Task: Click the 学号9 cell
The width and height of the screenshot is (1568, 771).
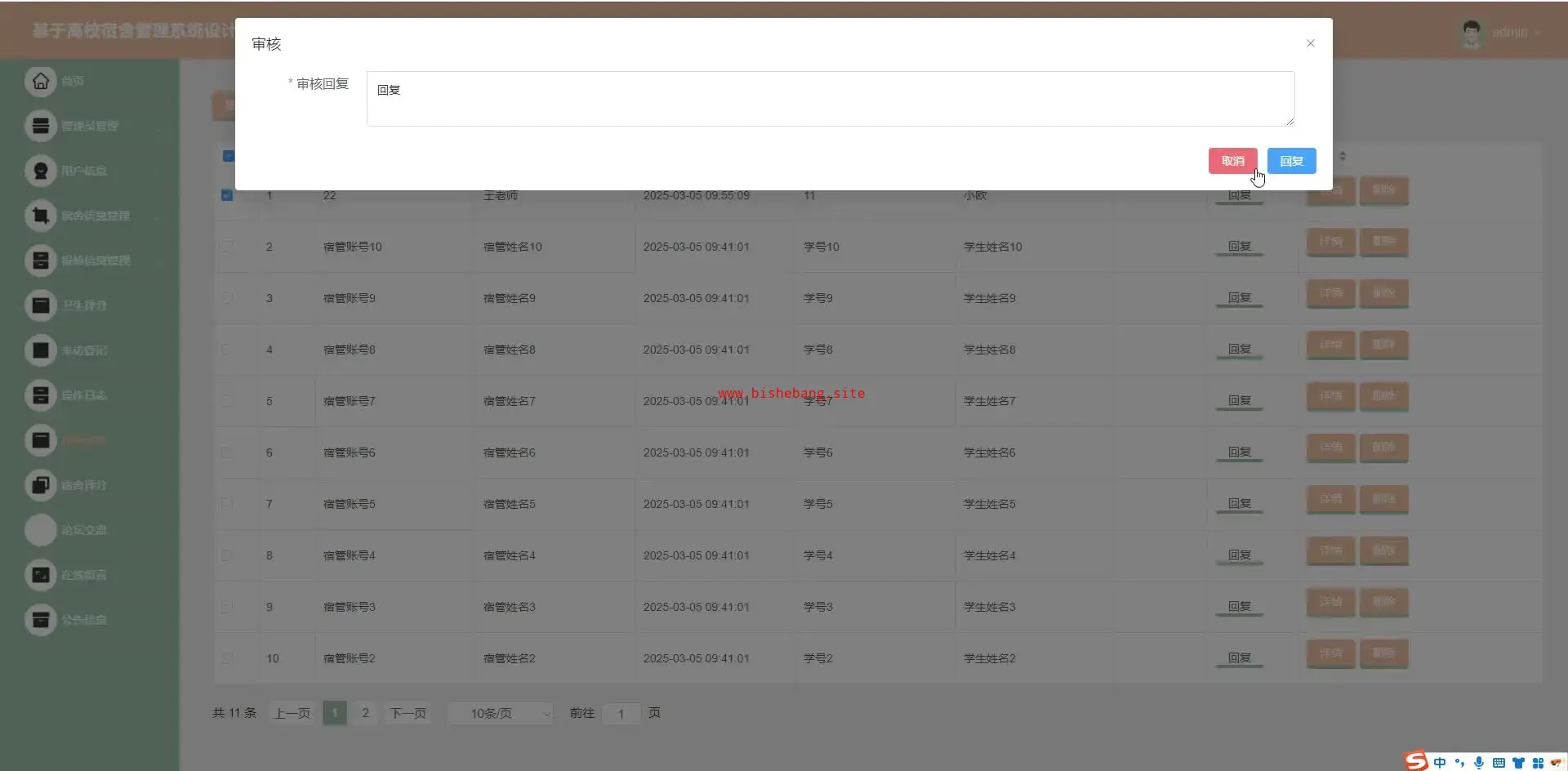Action: click(x=818, y=298)
